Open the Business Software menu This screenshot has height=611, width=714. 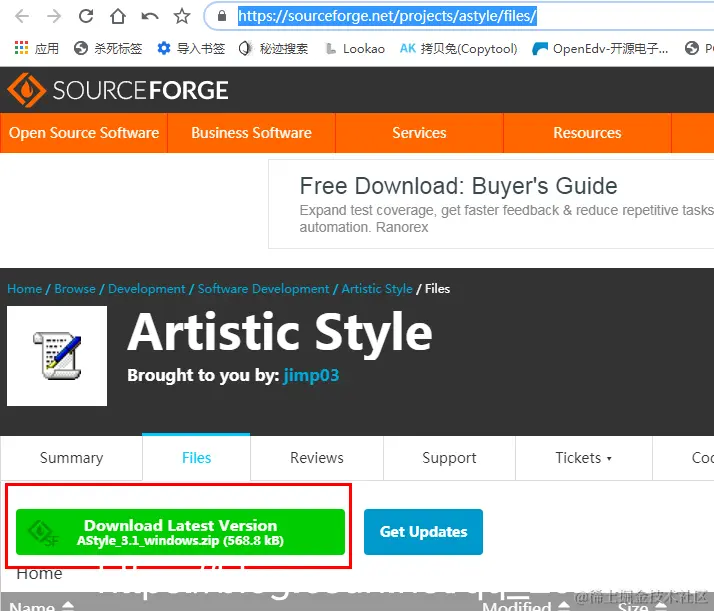click(251, 133)
